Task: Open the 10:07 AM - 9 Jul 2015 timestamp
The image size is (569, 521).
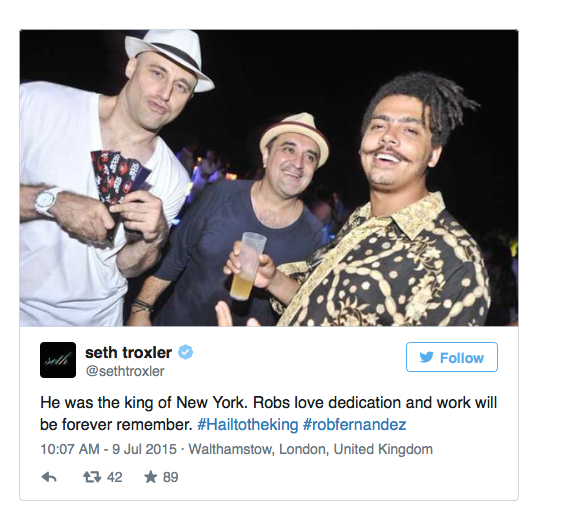Action: (108, 449)
